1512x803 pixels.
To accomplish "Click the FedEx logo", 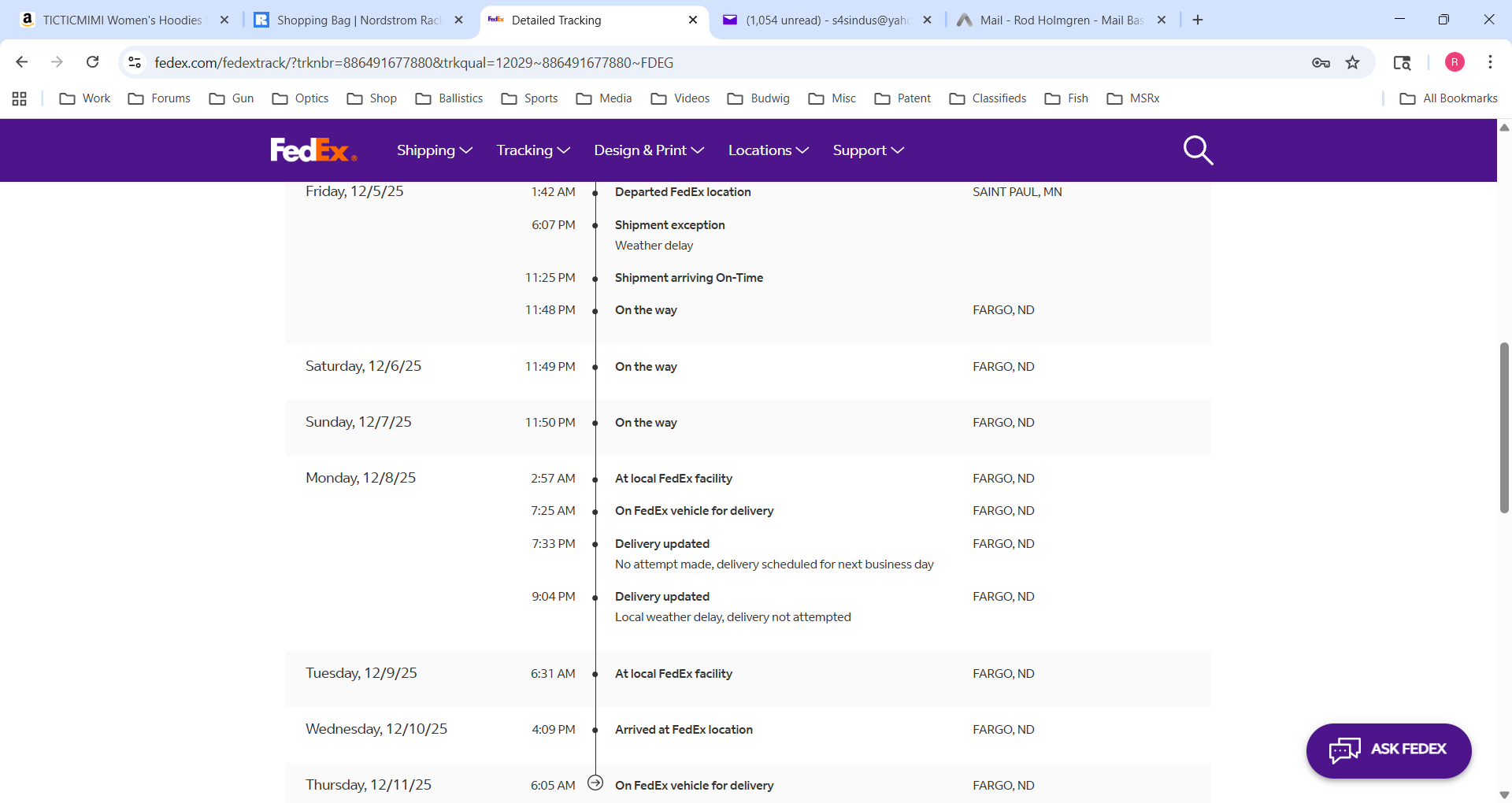I will [x=313, y=150].
